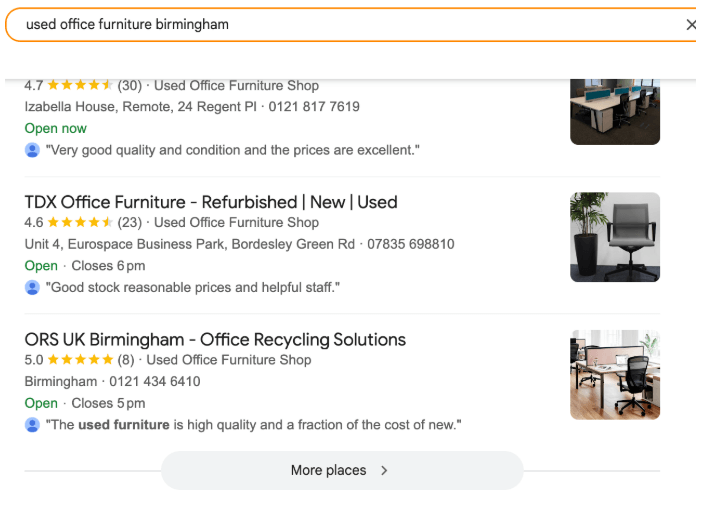The image size is (703, 514).
Task: Click the search field with "used office furniture birmingham"
Action: (340, 24)
